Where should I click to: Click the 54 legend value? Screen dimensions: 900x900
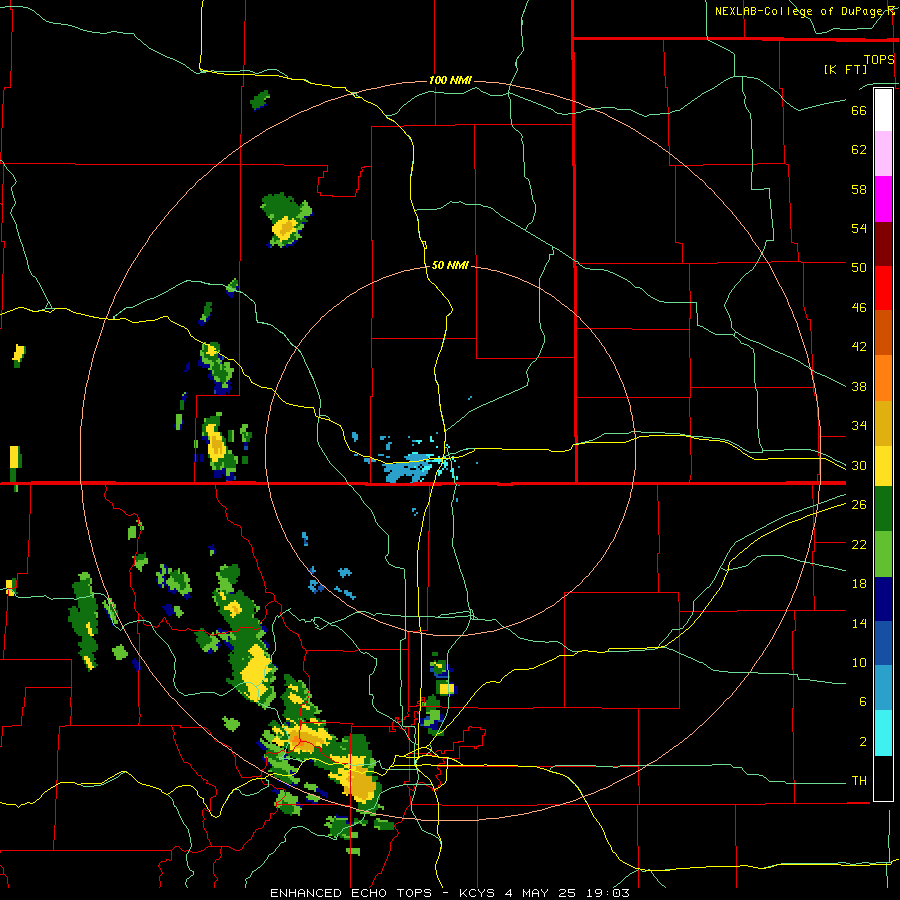[859, 228]
